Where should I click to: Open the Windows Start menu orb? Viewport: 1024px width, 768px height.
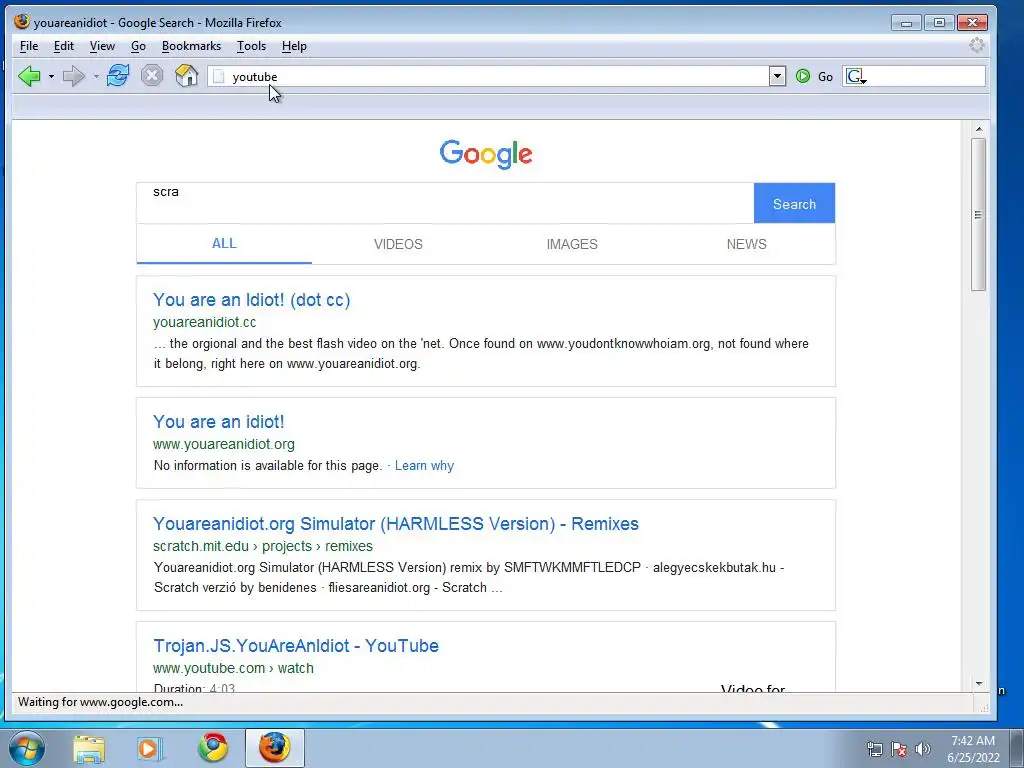click(x=26, y=748)
